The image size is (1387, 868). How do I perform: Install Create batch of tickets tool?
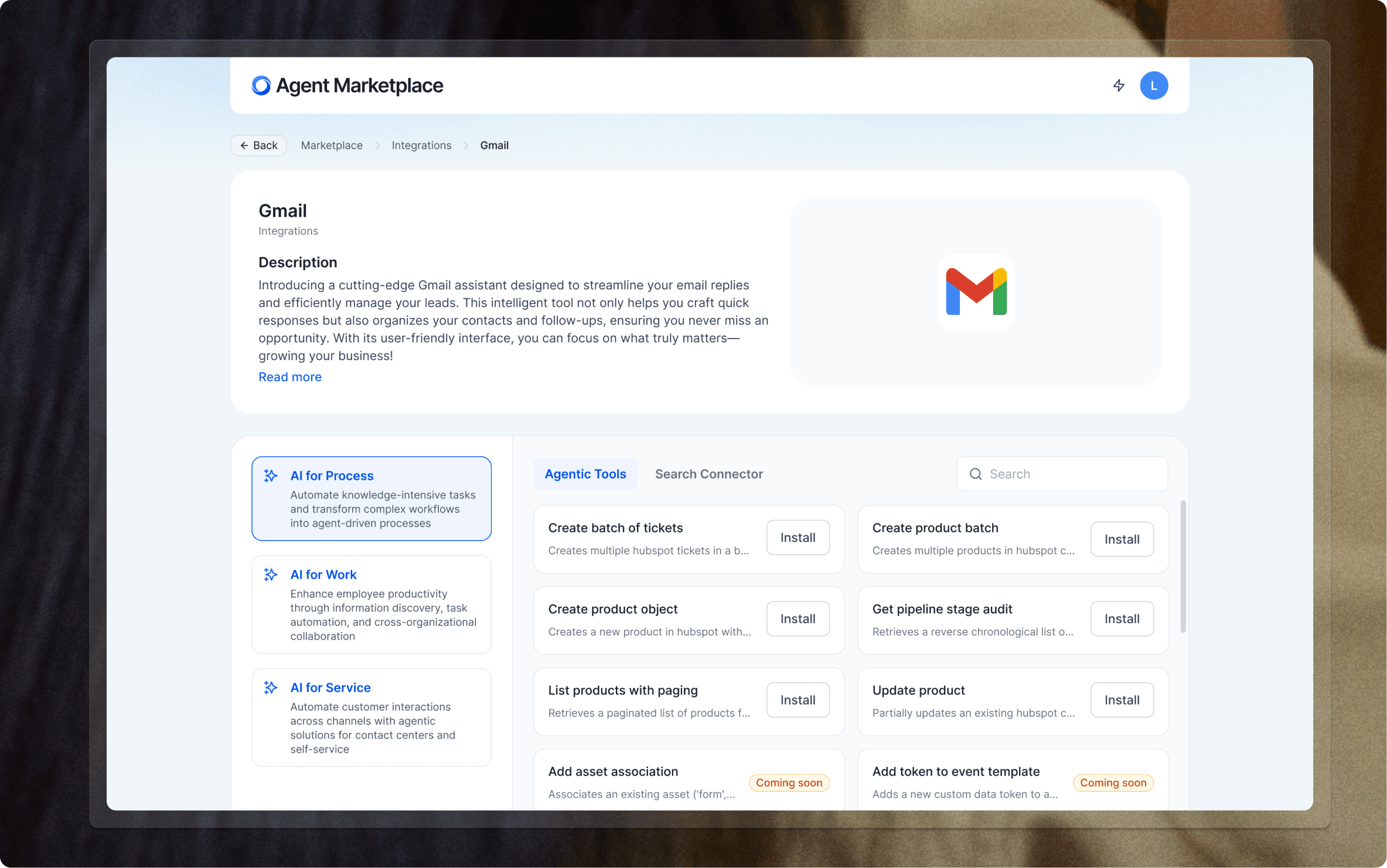point(798,538)
